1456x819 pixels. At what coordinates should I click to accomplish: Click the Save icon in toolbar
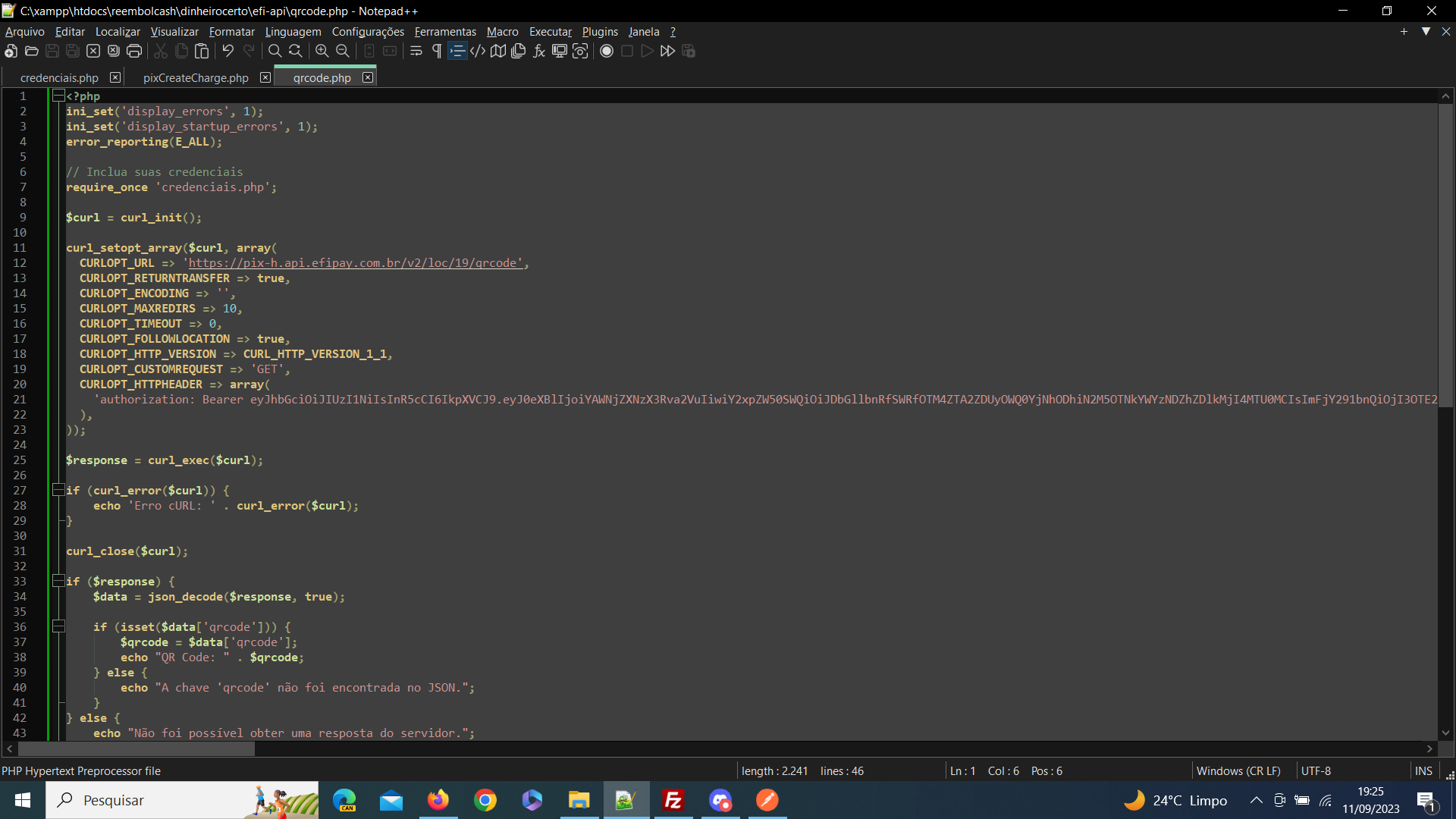pos(52,51)
